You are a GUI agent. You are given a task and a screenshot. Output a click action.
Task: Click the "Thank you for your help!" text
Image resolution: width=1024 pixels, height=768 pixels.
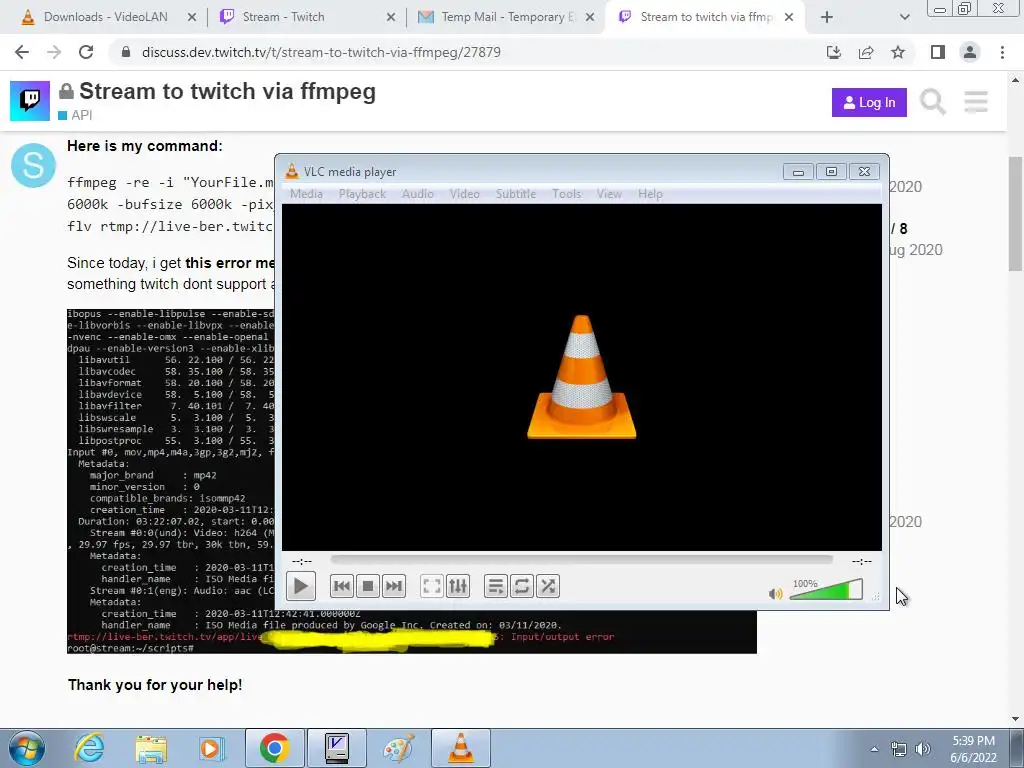(x=155, y=685)
